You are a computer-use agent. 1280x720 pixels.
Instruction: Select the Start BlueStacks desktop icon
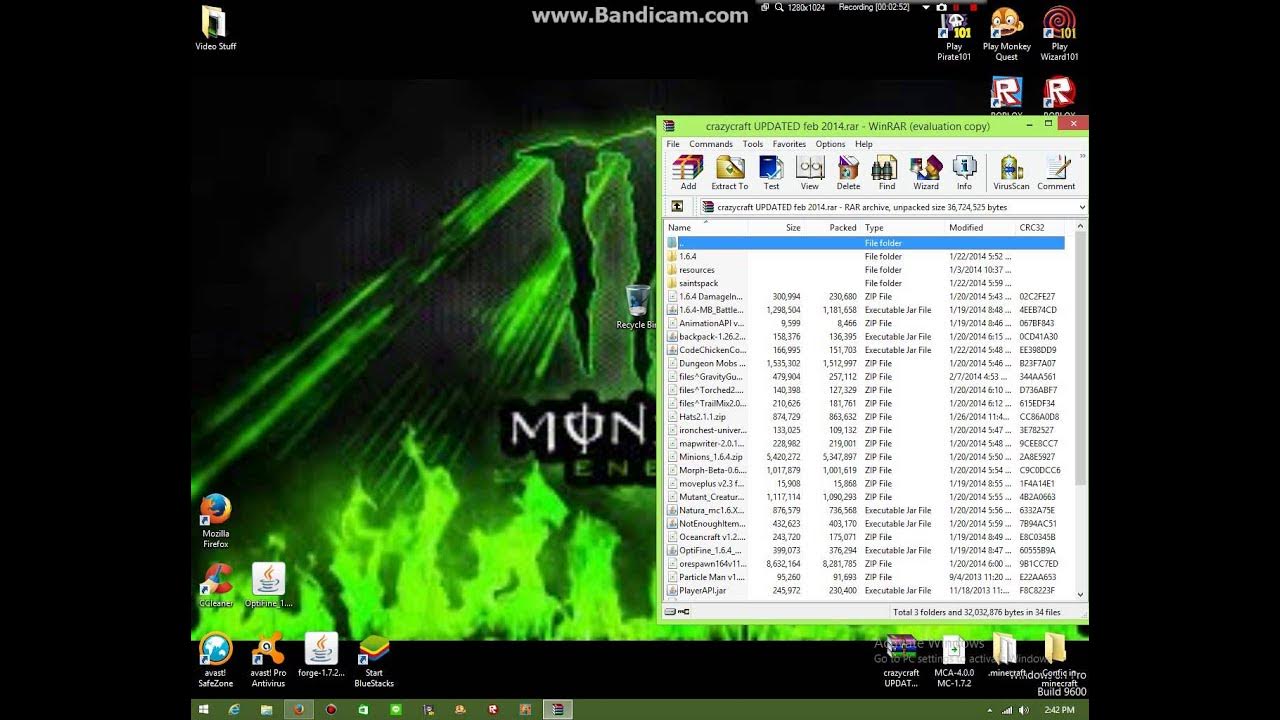[x=374, y=661]
